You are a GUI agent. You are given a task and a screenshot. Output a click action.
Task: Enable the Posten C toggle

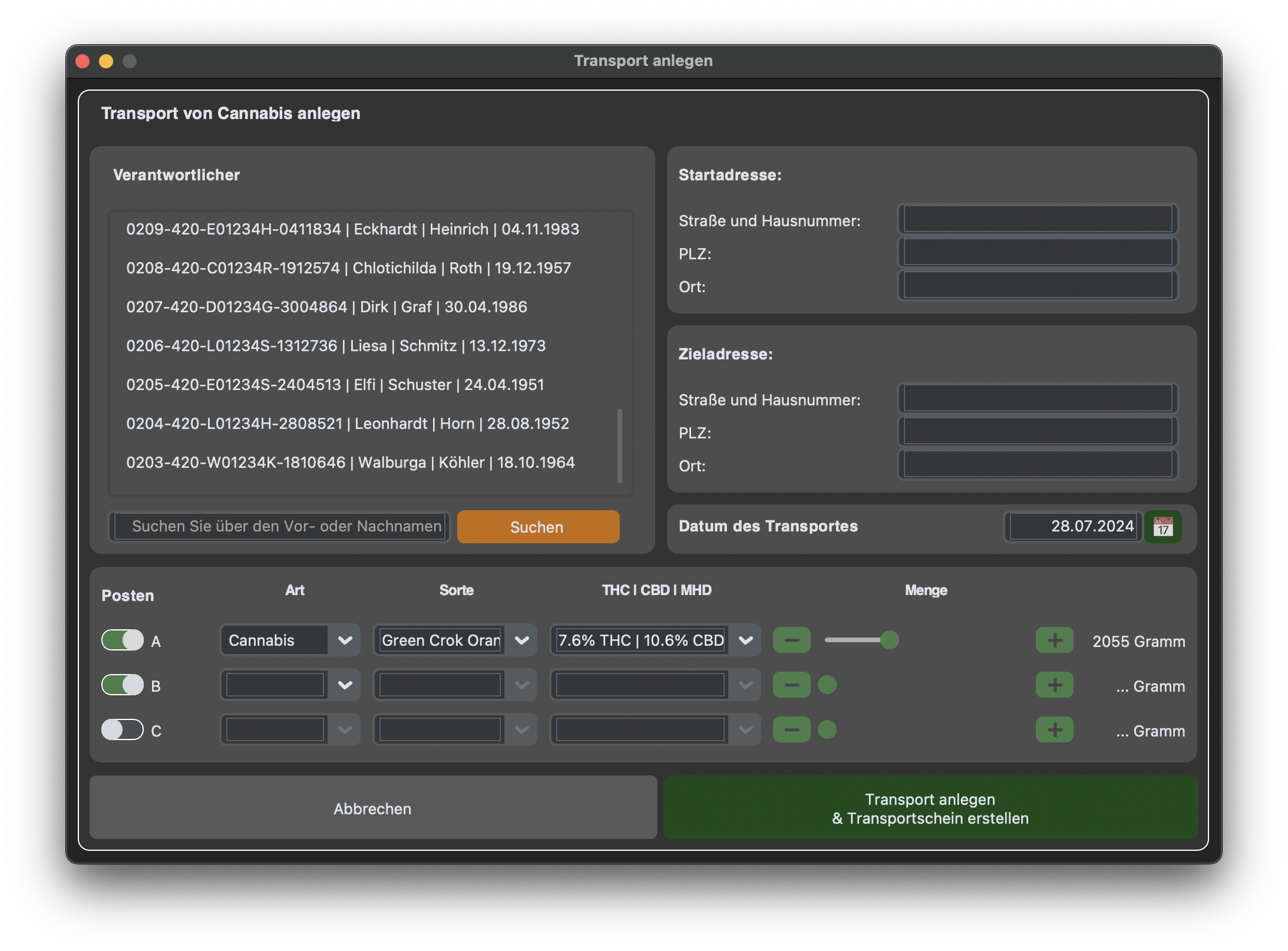click(123, 730)
